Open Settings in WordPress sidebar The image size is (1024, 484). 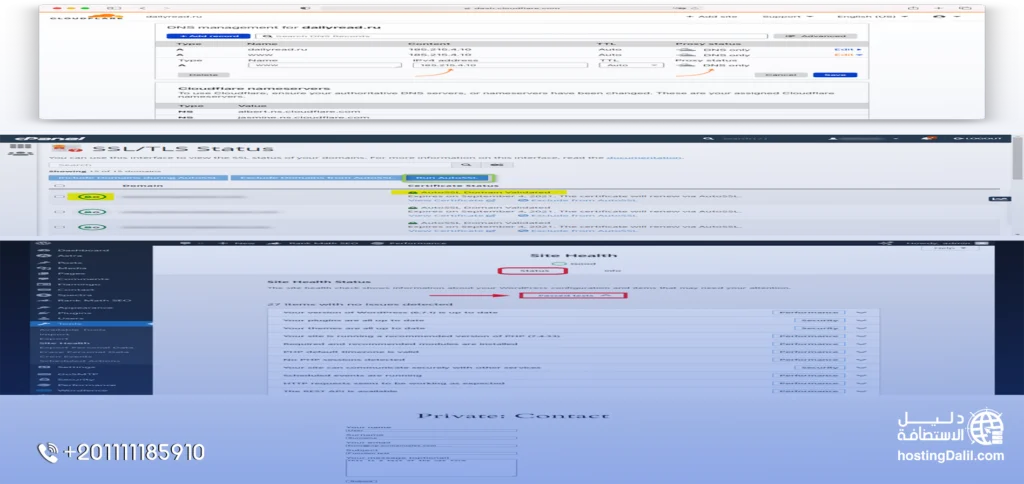pos(74,367)
